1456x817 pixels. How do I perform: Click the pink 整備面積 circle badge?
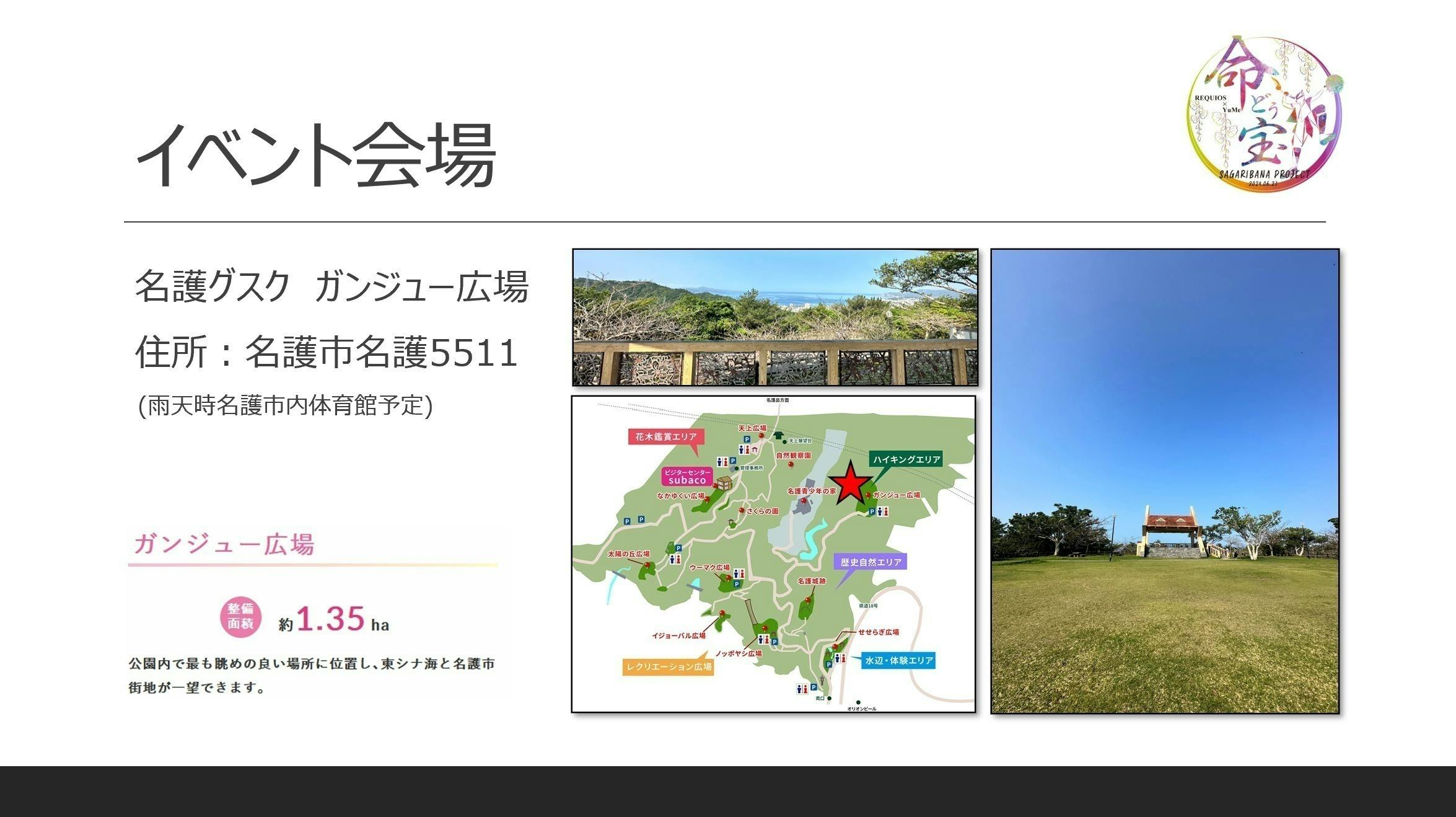(x=240, y=617)
